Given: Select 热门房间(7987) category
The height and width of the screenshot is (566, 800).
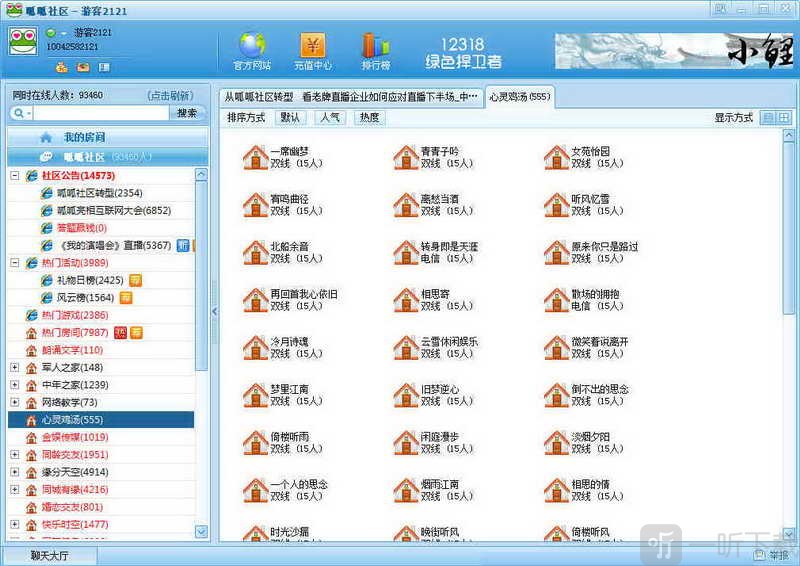Looking at the screenshot, I should 75,333.
